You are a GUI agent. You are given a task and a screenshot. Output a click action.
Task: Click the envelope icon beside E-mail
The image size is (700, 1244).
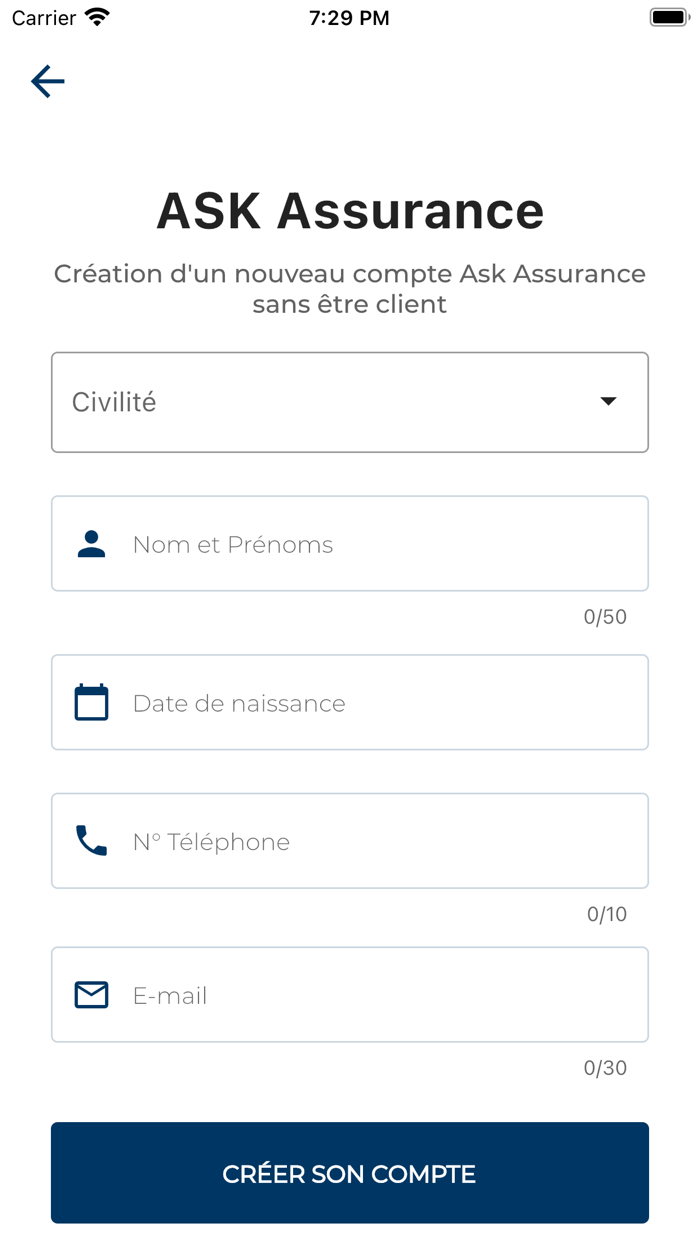[x=91, y=994]
